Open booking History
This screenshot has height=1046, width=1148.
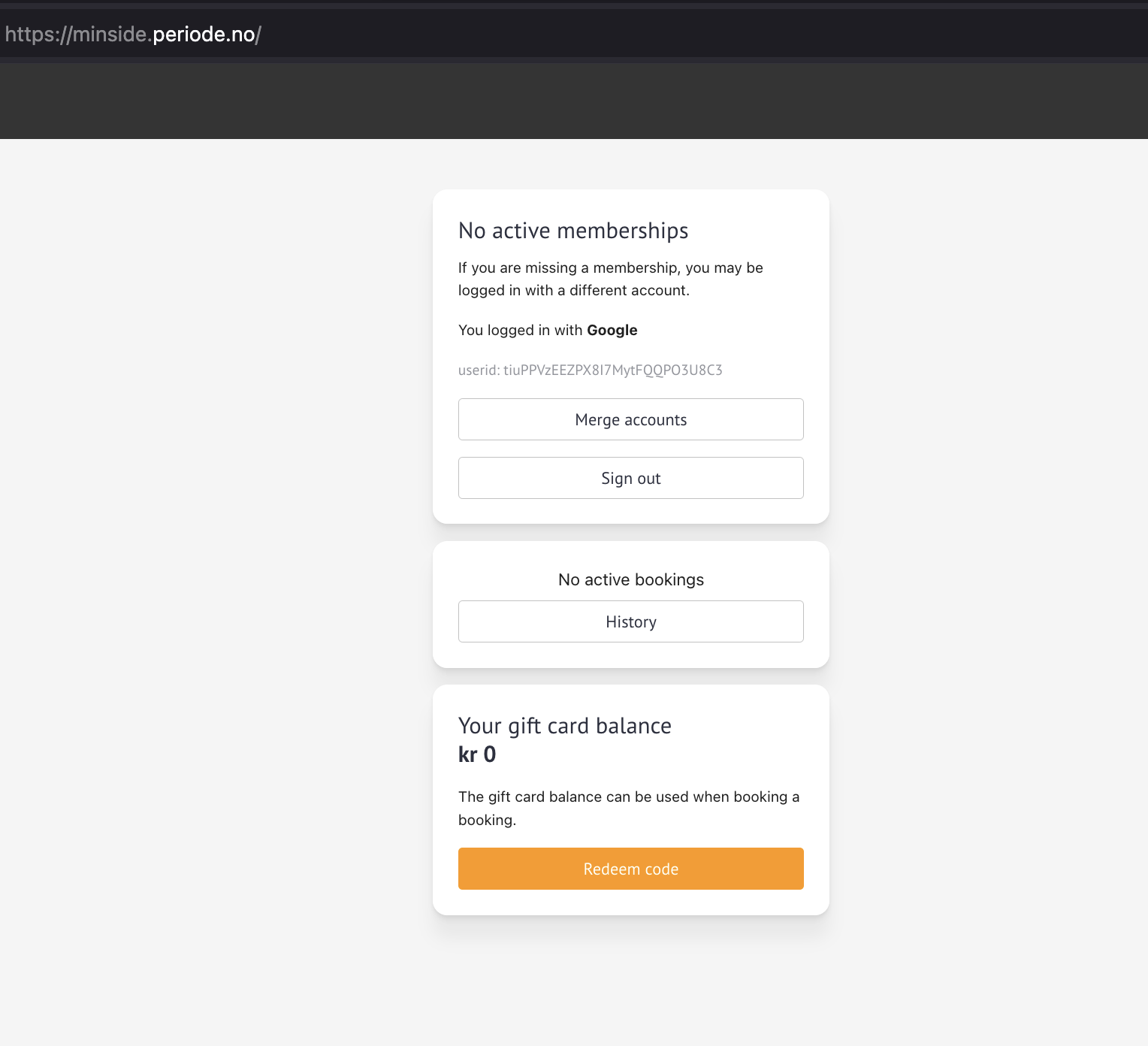tap(631, 621)
